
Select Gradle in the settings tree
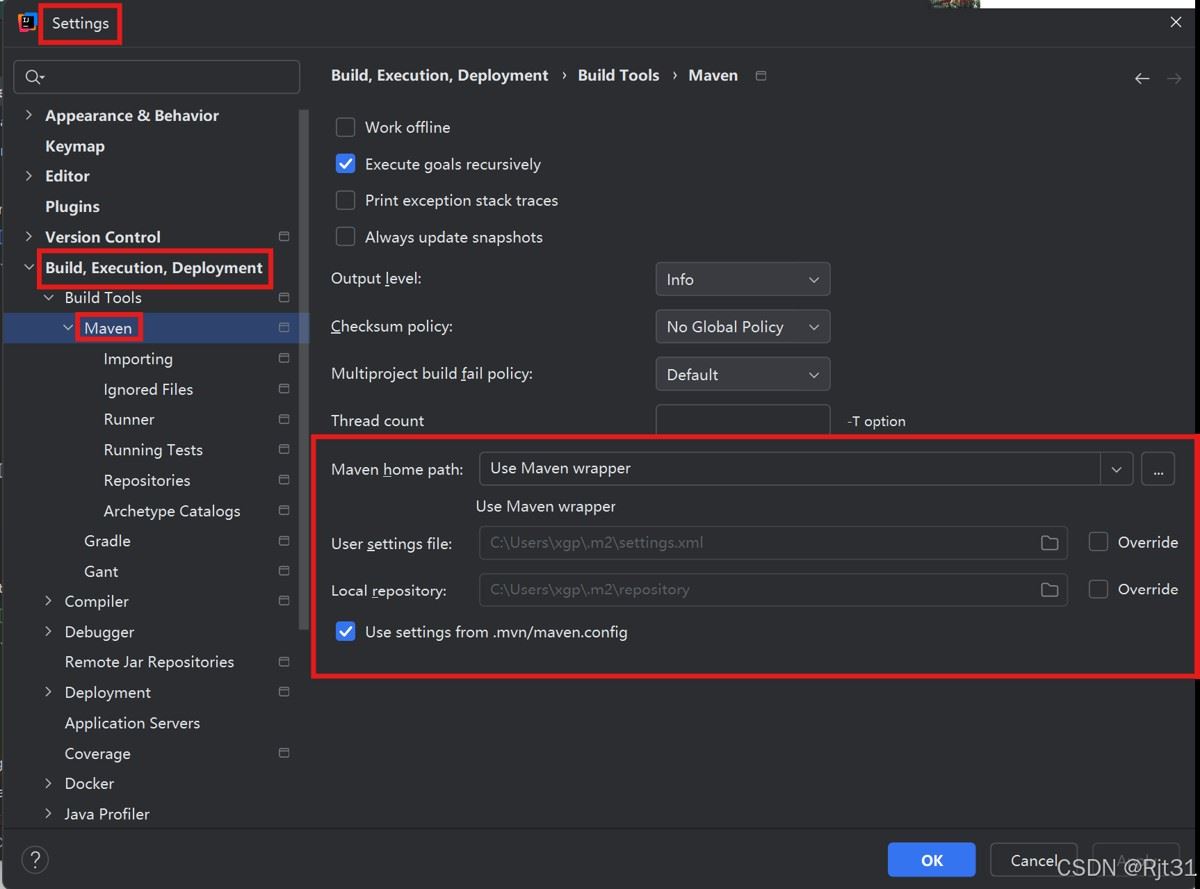107,541
